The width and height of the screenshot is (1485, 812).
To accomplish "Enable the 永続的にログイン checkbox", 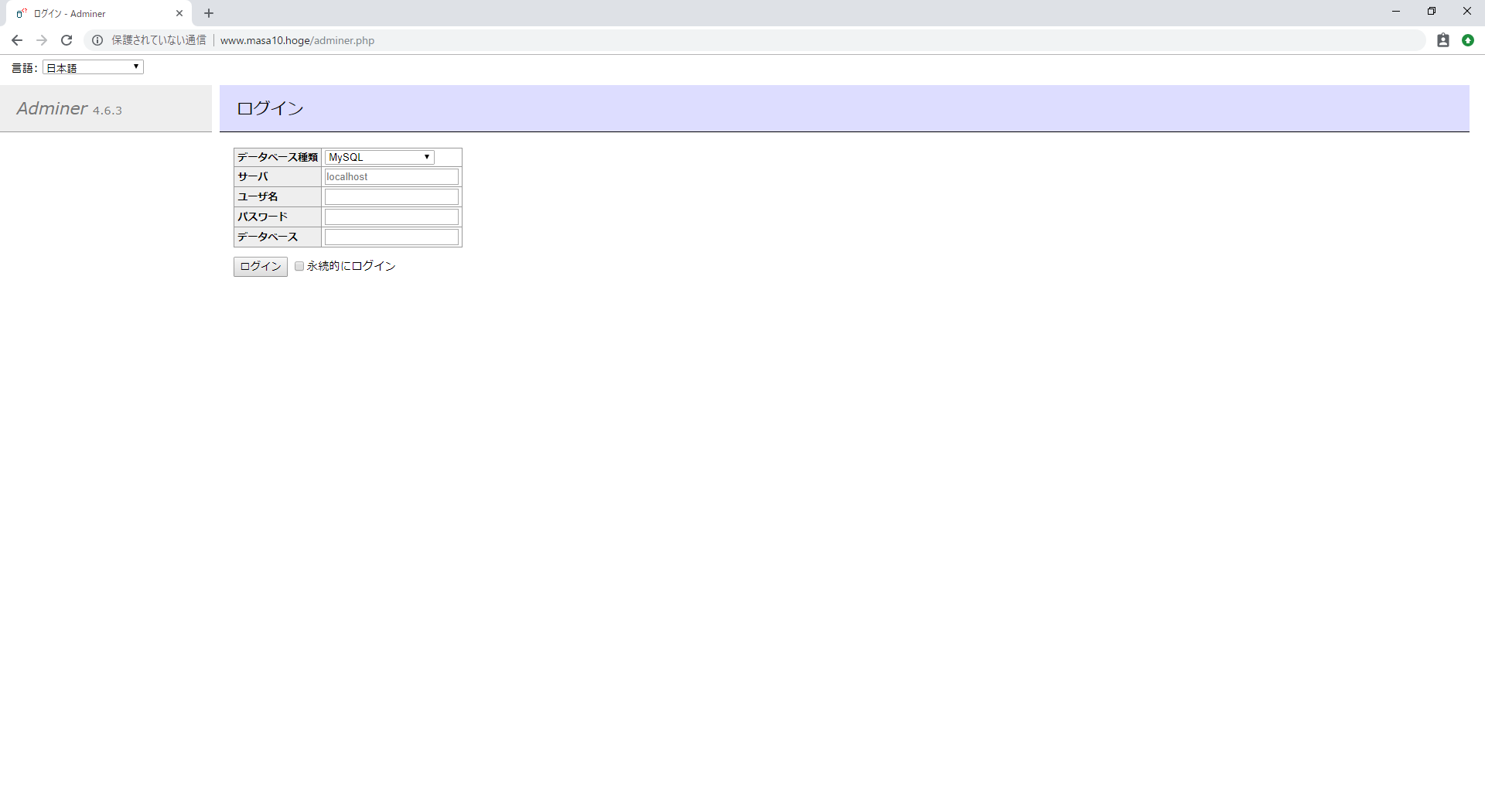I will point(299,266).
